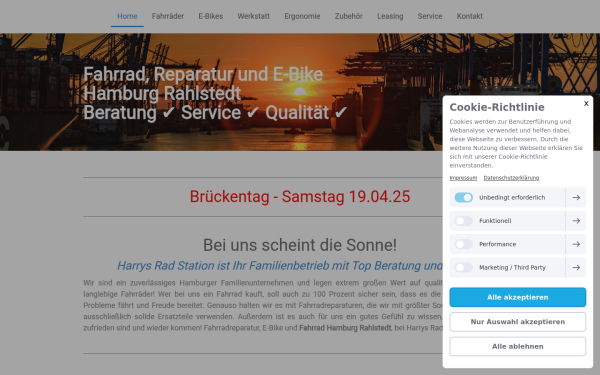Close the Cookie-Richtlinie dialog with the X
The height and width of the screenshot is (375, 600).
pyautogui.click(x=586, y=103)
